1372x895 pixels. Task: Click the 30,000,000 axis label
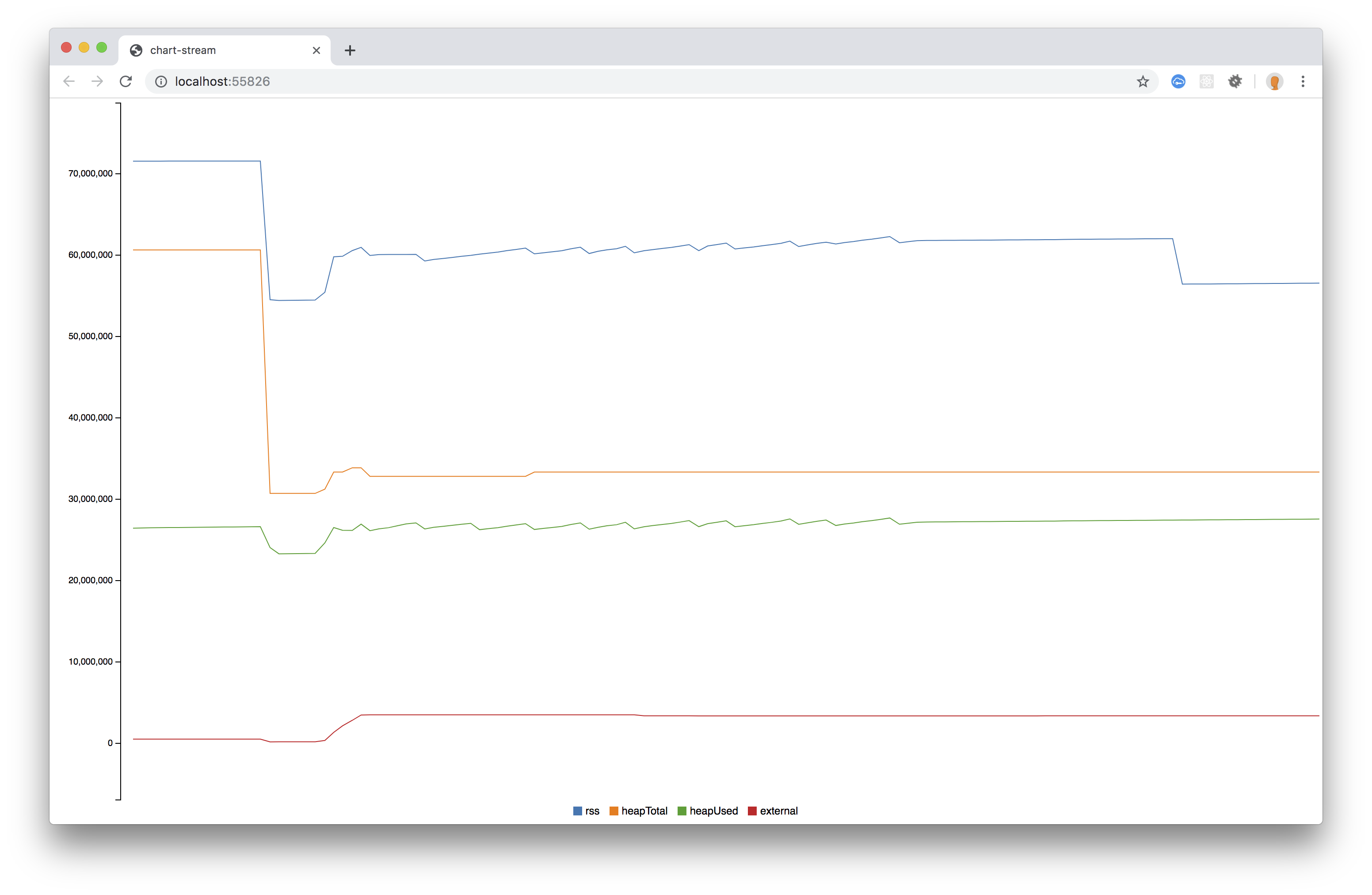pyautogui.click(x=91, y=499)
